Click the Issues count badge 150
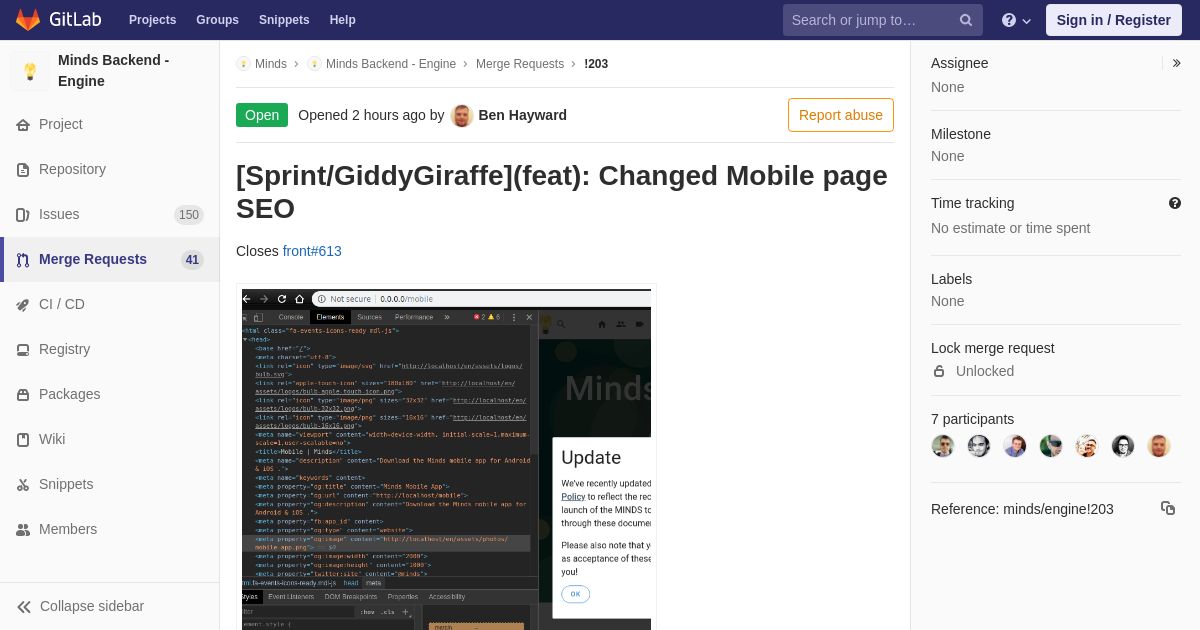Image resolution: width=1200 pixels, height=630 pixels. pos(189,215)
